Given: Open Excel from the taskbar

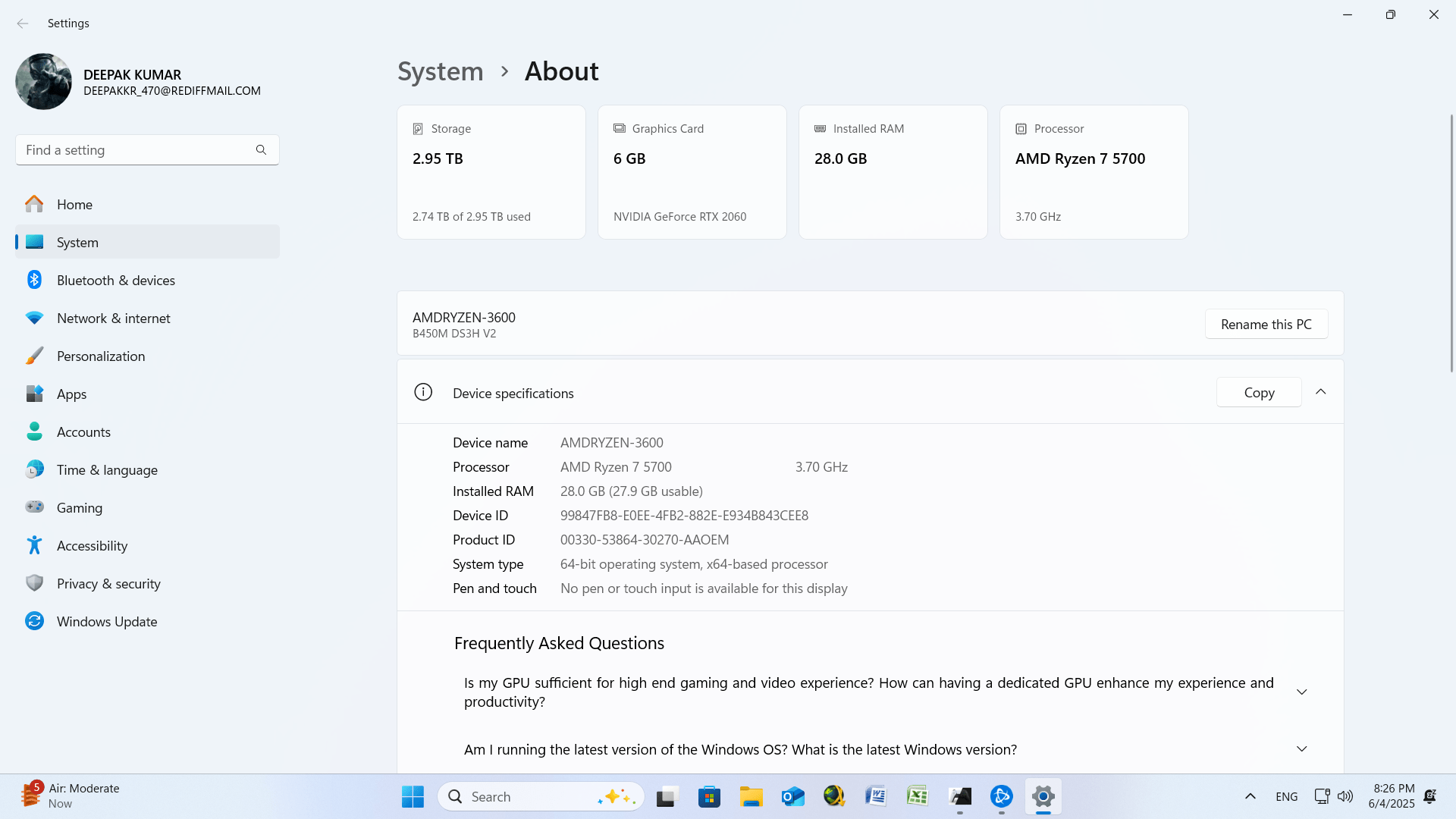Looking at the screenshot, I should tap(918, 796).
